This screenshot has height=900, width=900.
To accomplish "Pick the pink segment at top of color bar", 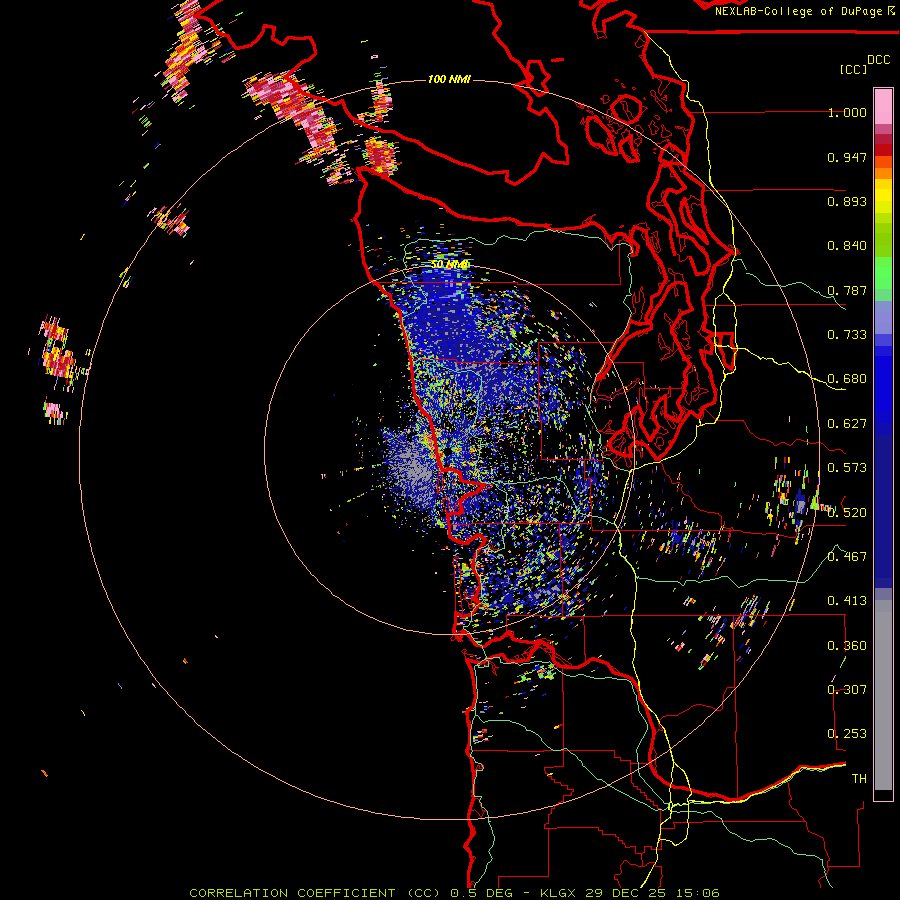I will click(x=883, y=106).
